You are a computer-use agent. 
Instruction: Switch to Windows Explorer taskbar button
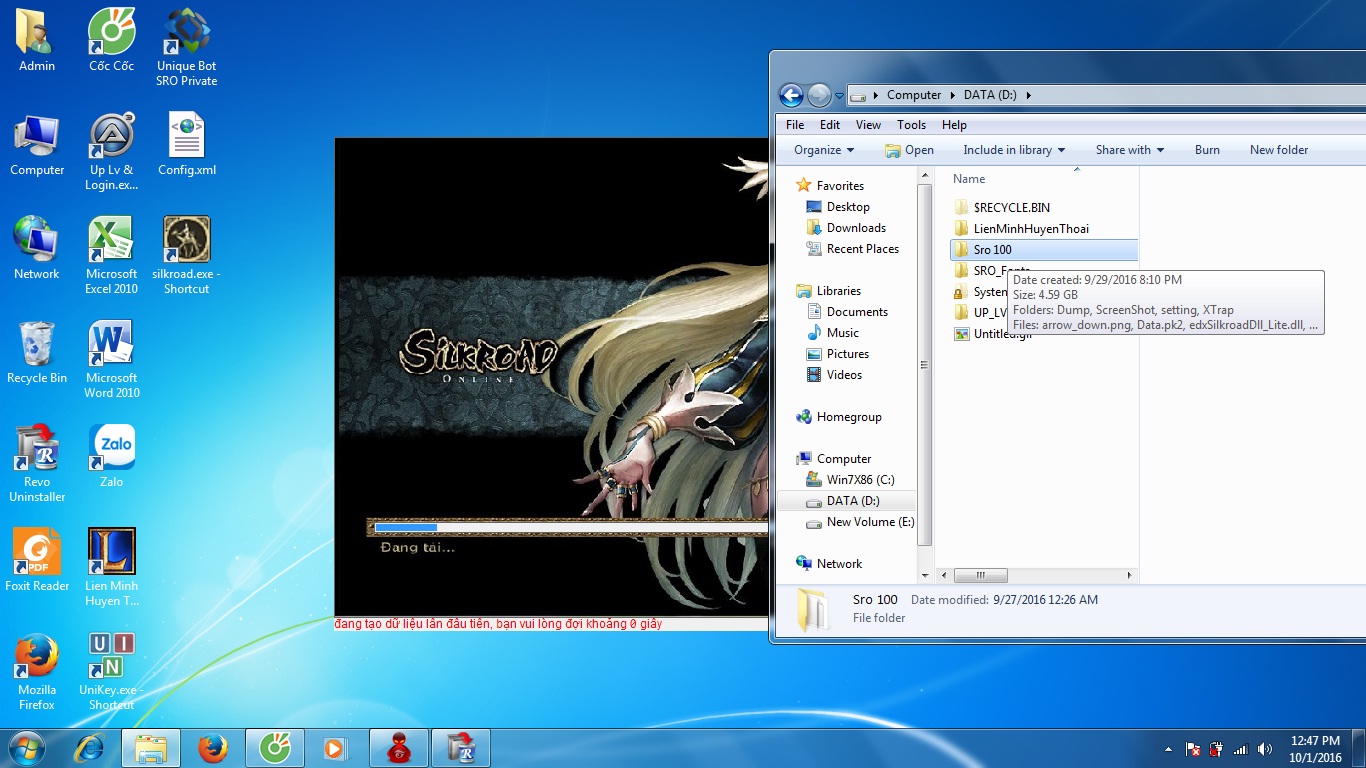tap(151, 748)
